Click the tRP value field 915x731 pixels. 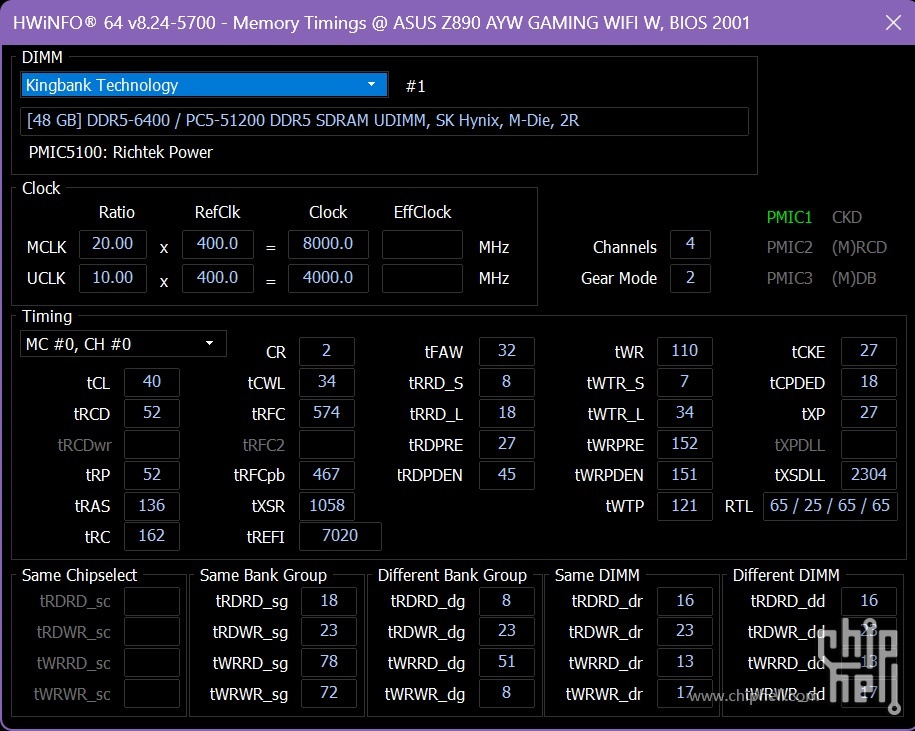coord(152,474)
